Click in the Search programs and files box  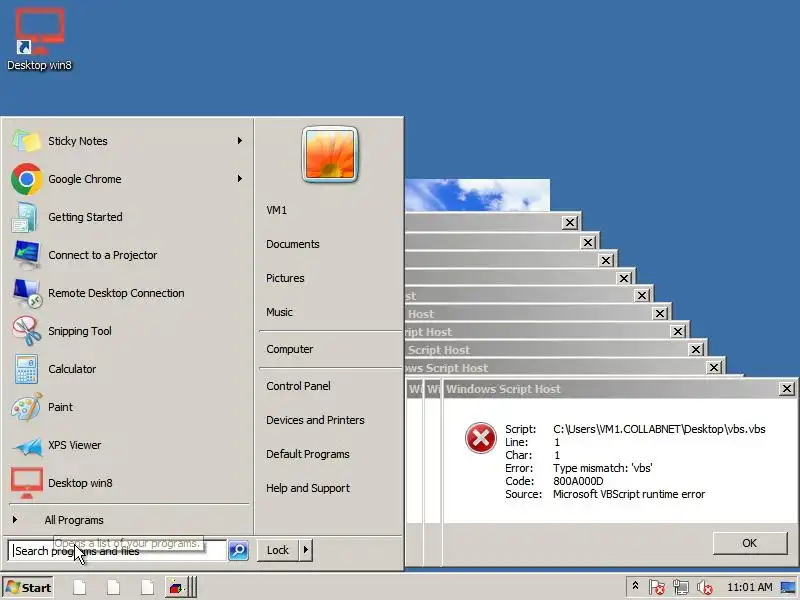coord(117,551)
